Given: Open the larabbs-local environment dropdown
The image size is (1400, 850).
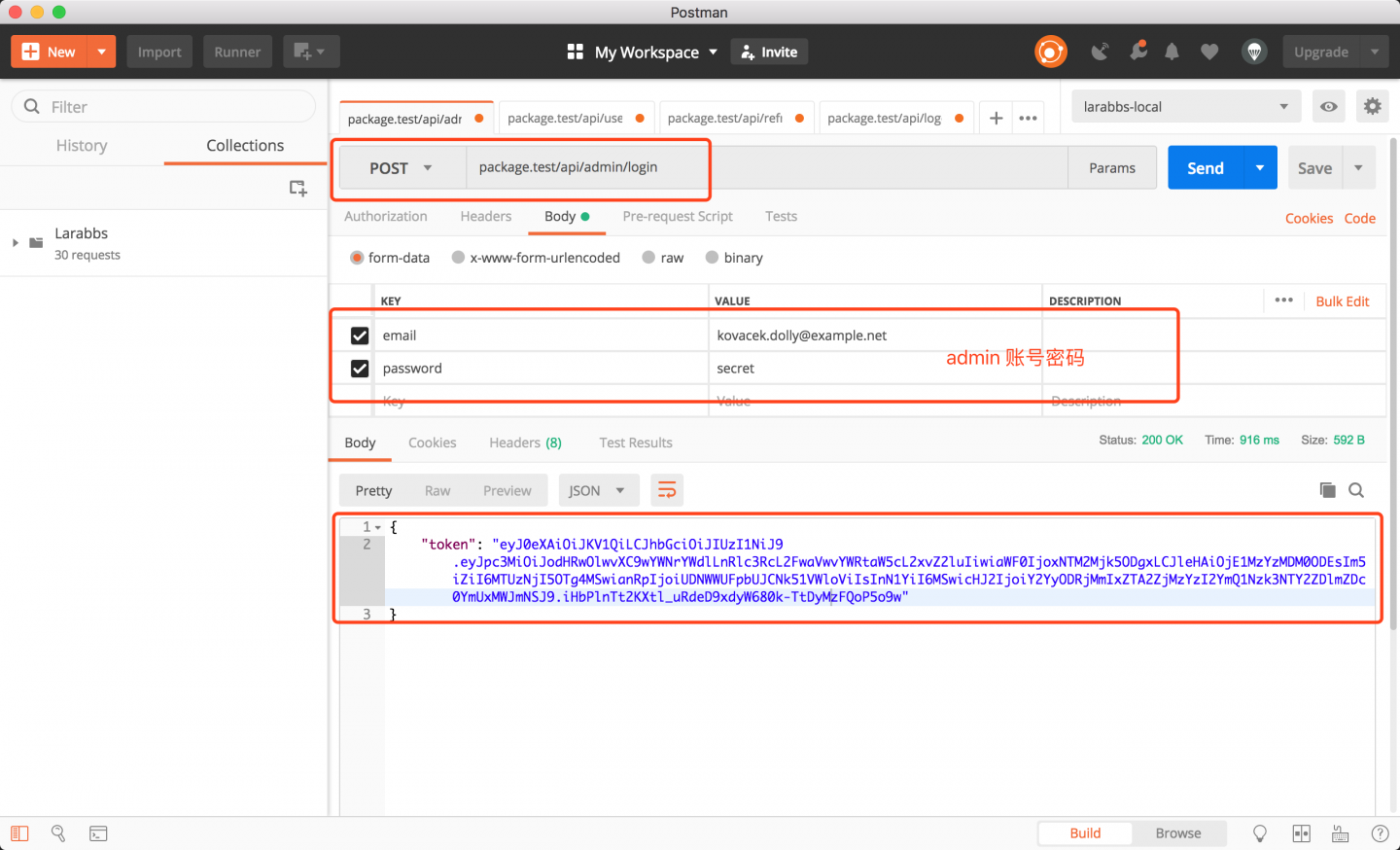Looking at the screenshot, I should [x=1186, y=107].
